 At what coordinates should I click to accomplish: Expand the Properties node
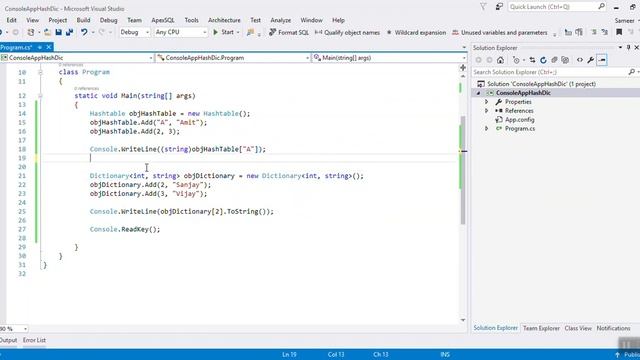tap(487, 102)
